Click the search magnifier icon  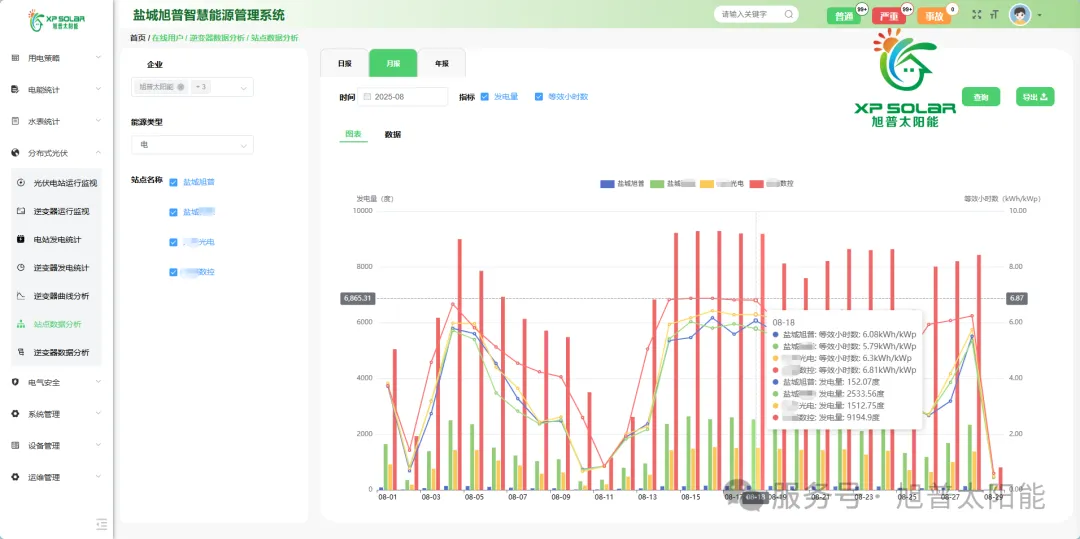pos(789,15)
